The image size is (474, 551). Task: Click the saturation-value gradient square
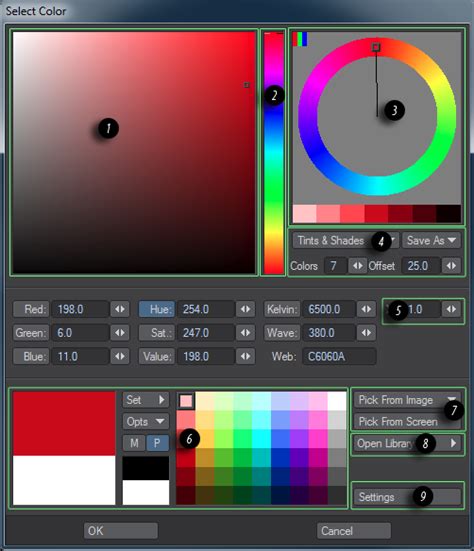click(134, 153)
